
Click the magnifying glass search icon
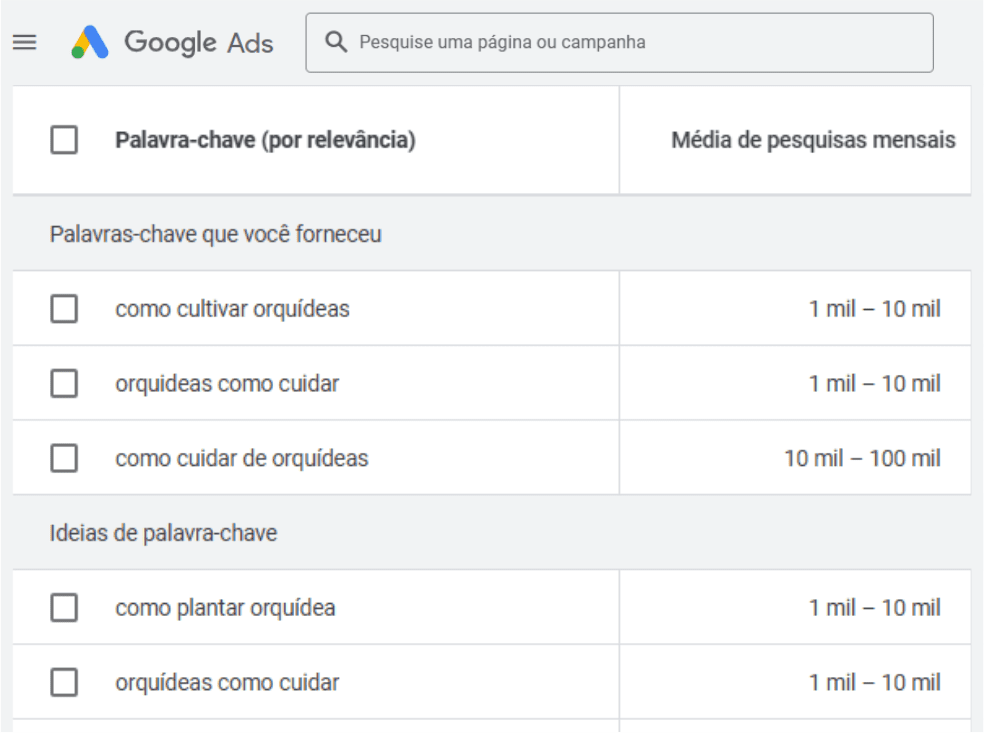coord(337,42)
